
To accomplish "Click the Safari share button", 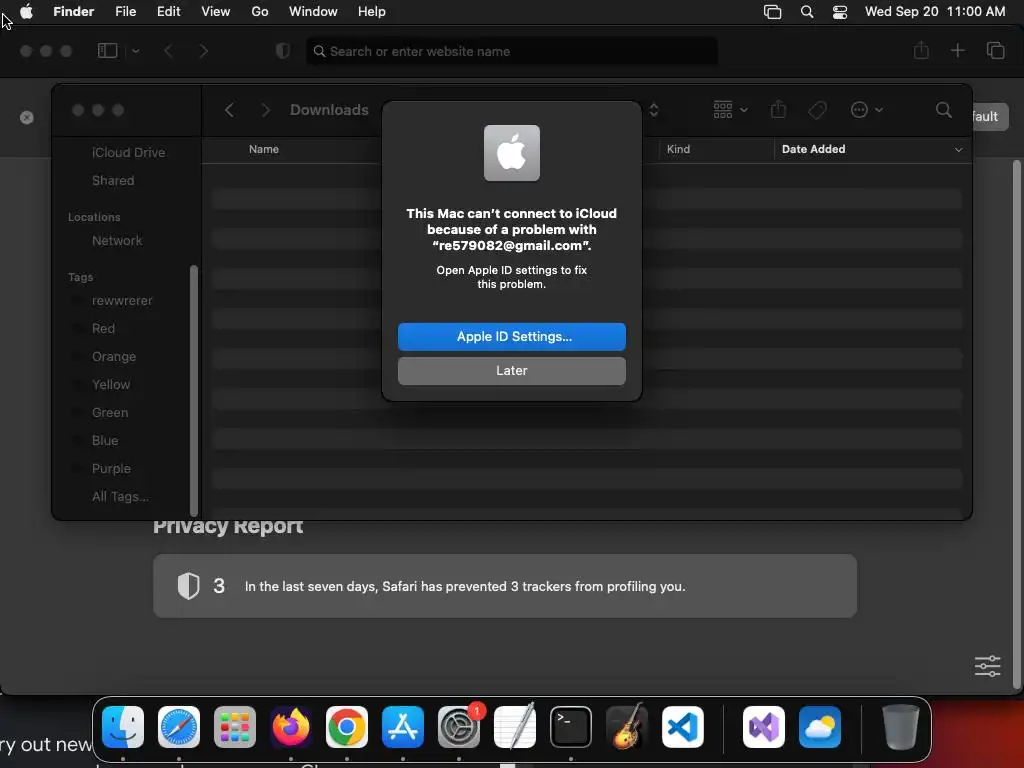I will tap(921, 50).
